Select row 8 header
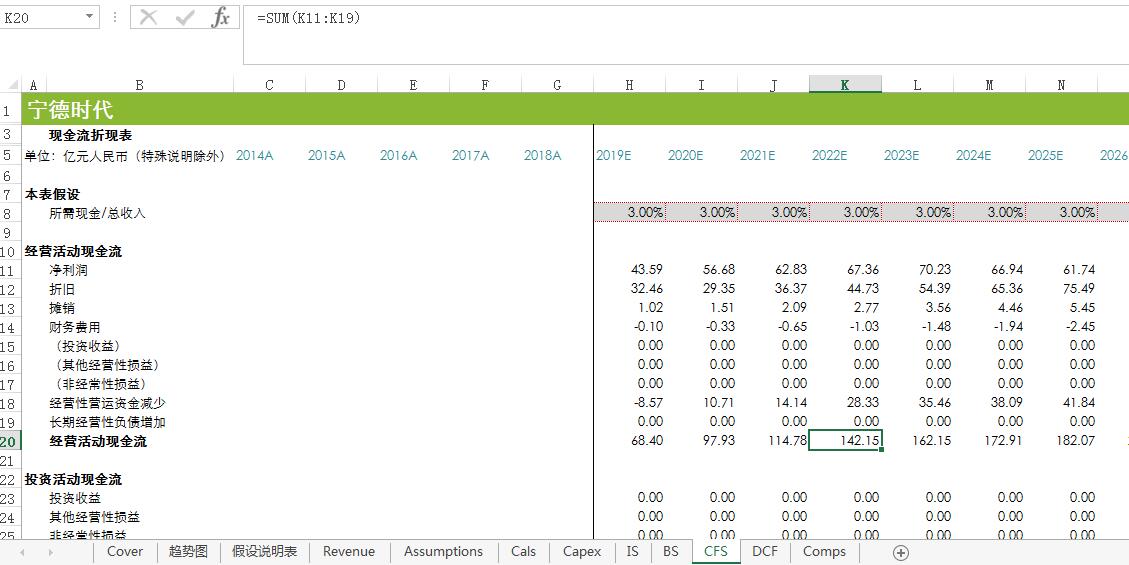The width and height of the screenshot is (1129, 565). point(11,213)
